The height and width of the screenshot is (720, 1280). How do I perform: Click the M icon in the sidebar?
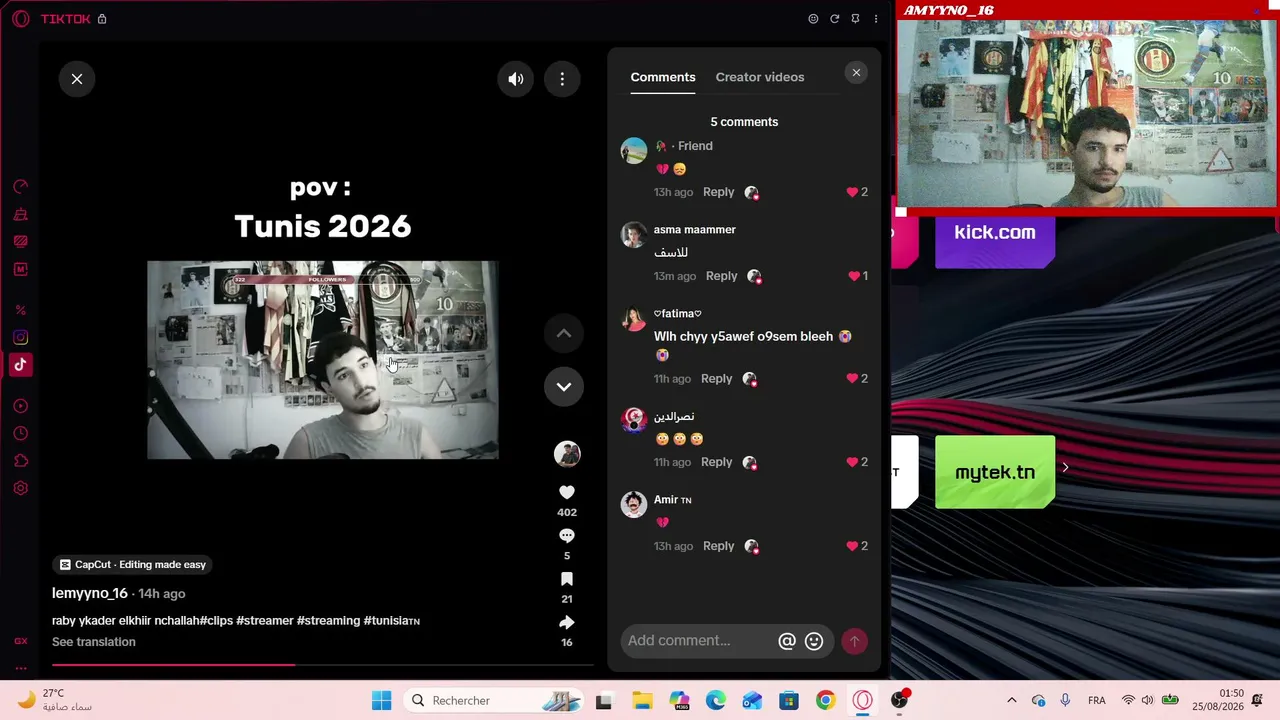point(20,269)
